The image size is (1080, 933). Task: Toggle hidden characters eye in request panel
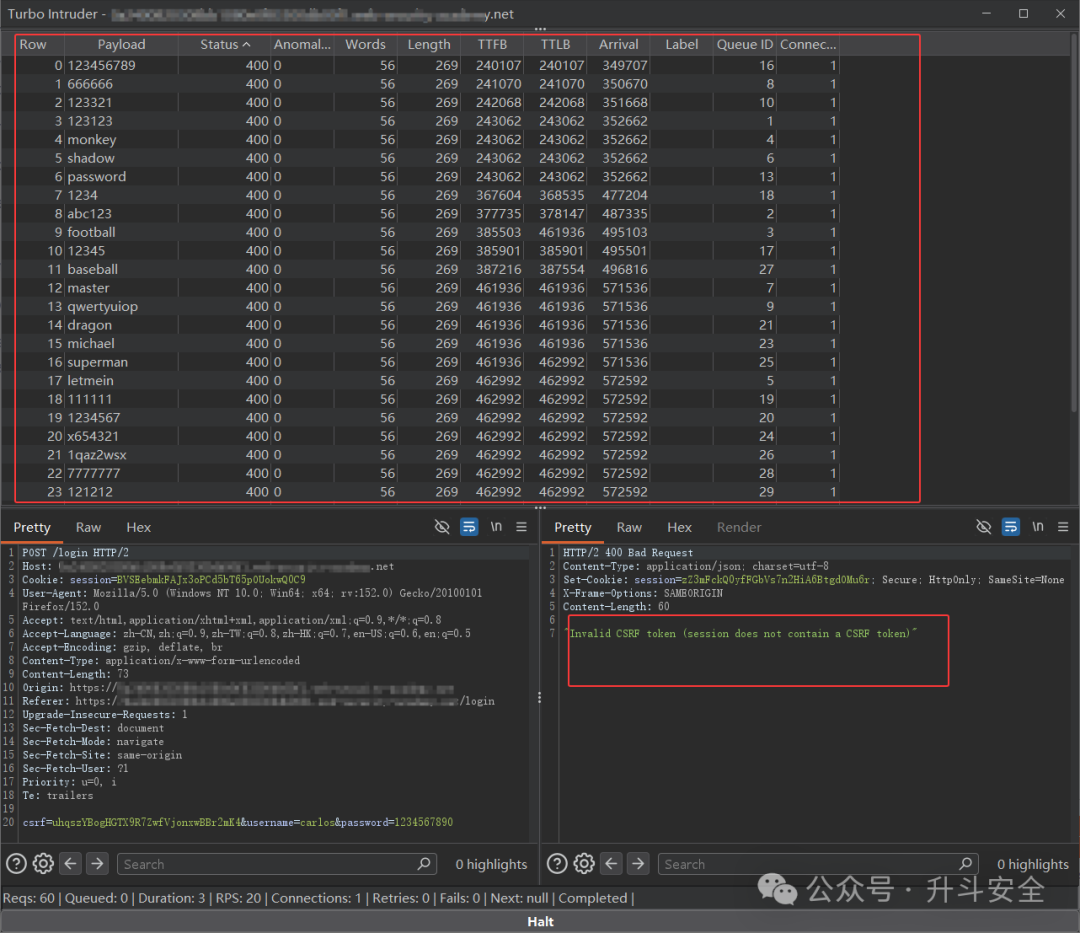pos(442,527)
